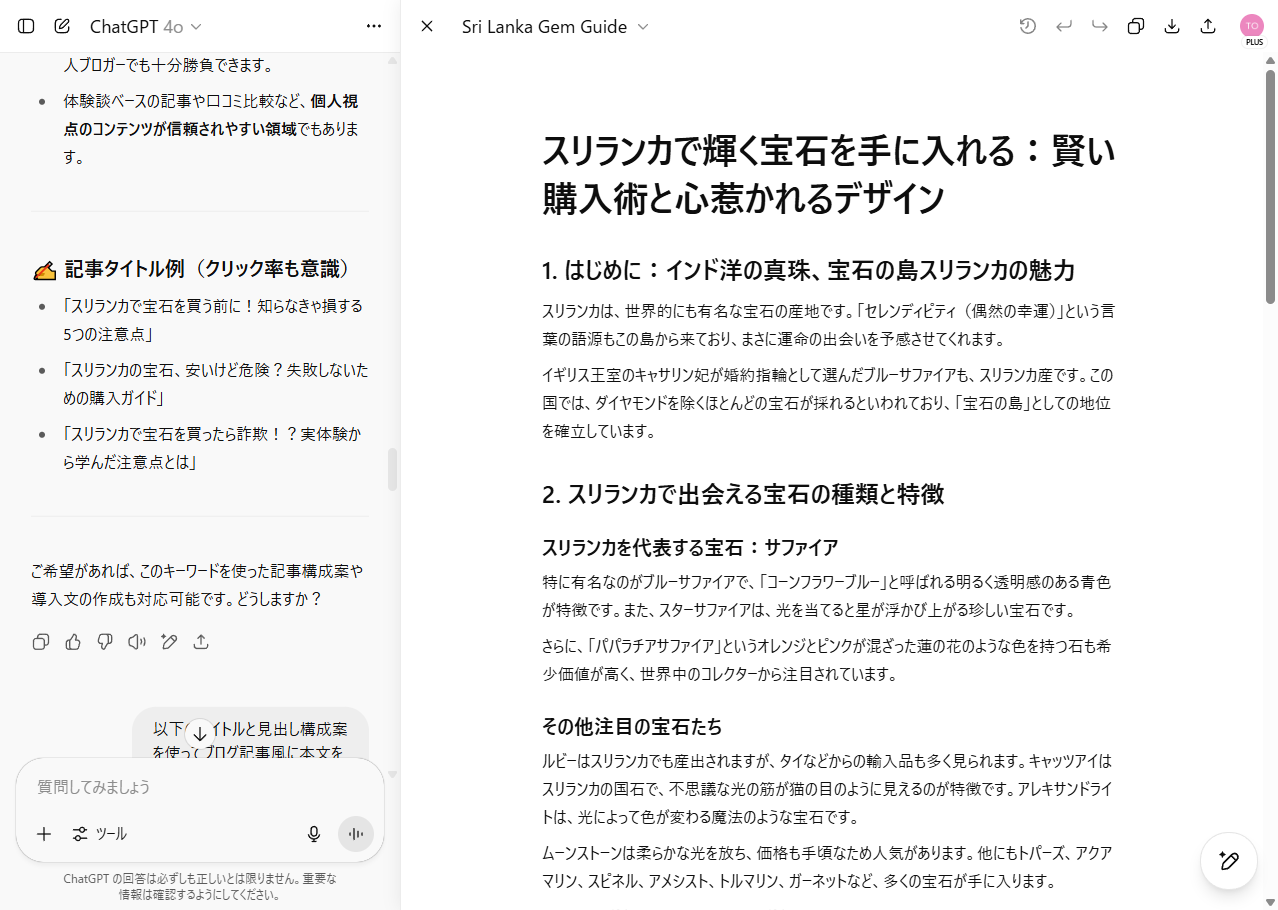Focus the 質問してみましょう message input
This screenshot has width=1278, height=910.
pyautogui.click(x=200, y=787)
